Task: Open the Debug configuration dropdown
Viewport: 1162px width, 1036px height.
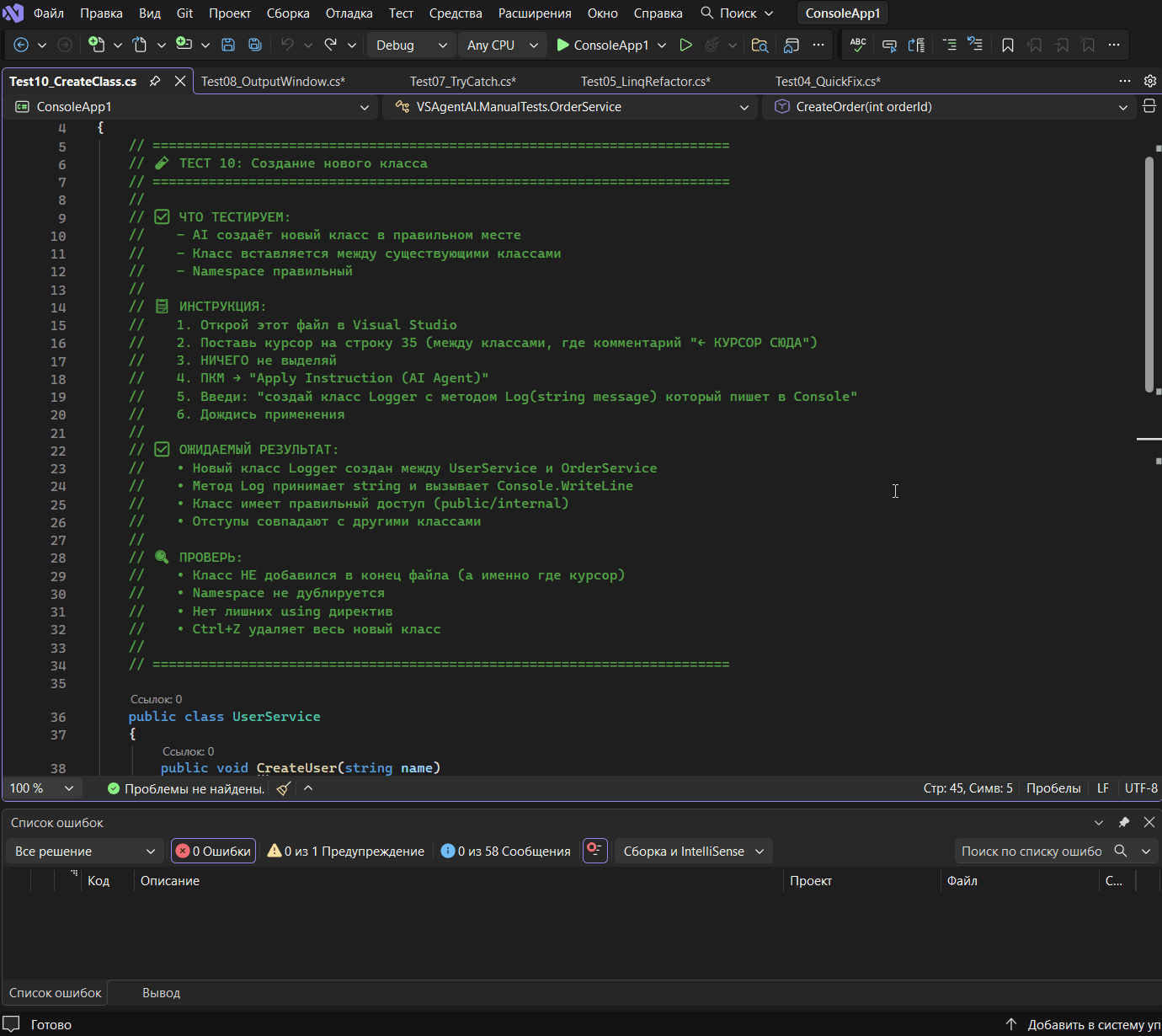Action: tap(411, 45)
